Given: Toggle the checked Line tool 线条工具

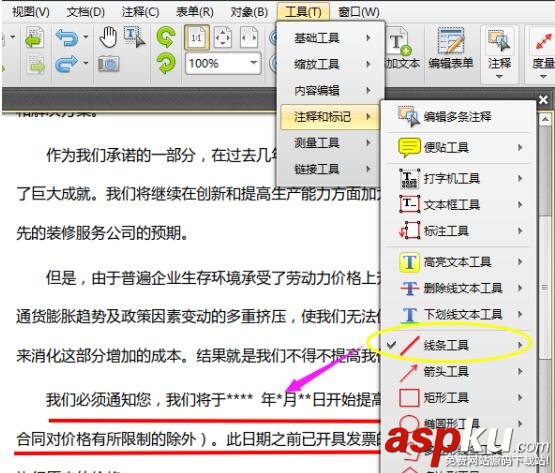Looking at the screenshot, I should (459, 345).
